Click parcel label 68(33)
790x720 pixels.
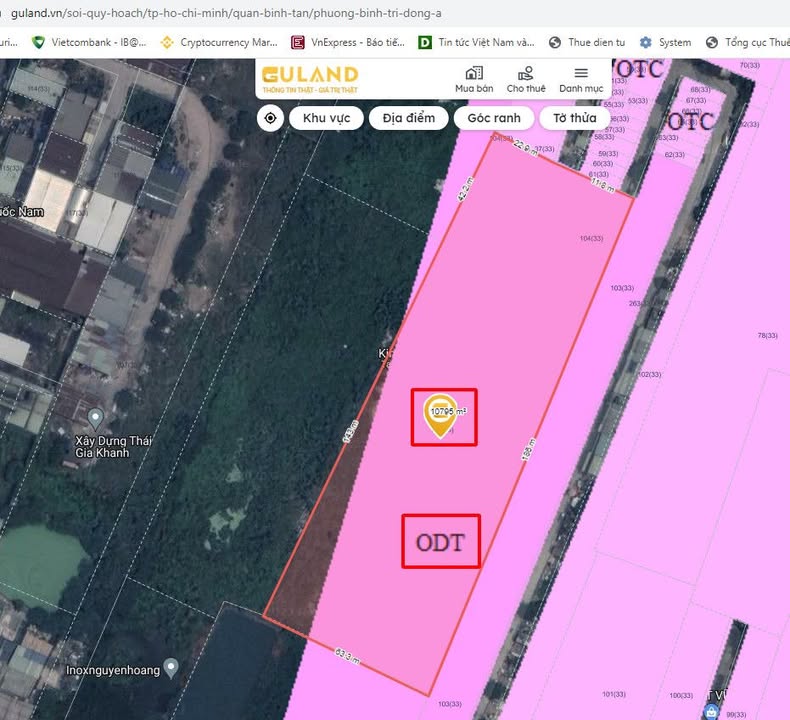(x=700, y=89)
